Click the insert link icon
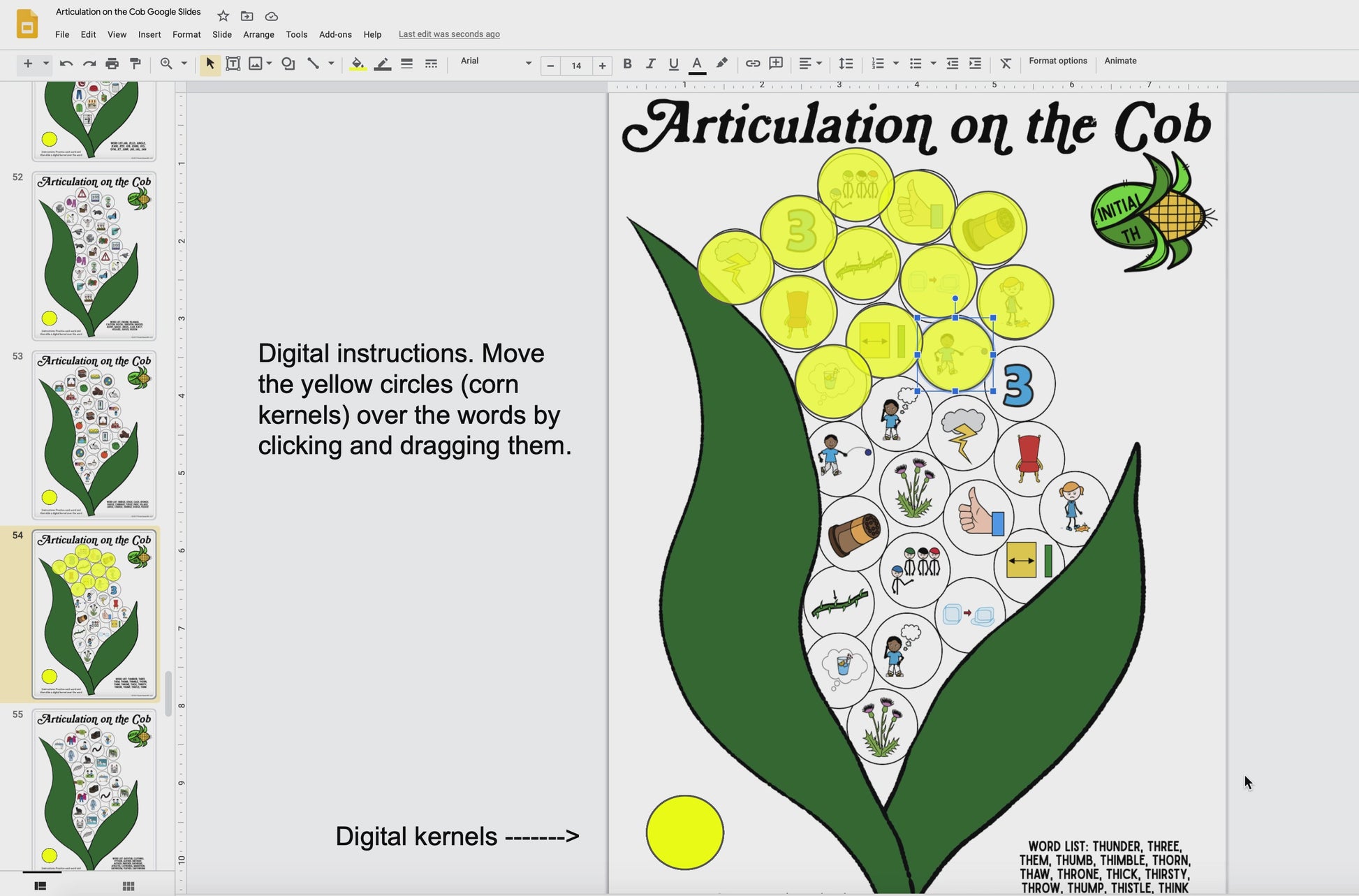This screenshot has width=1359, height=896. [x=752, y=64]
